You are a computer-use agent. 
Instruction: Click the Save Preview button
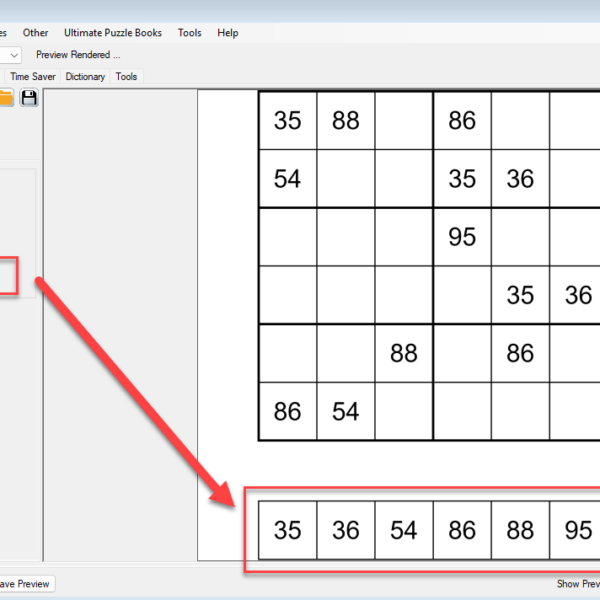[24, 584]
